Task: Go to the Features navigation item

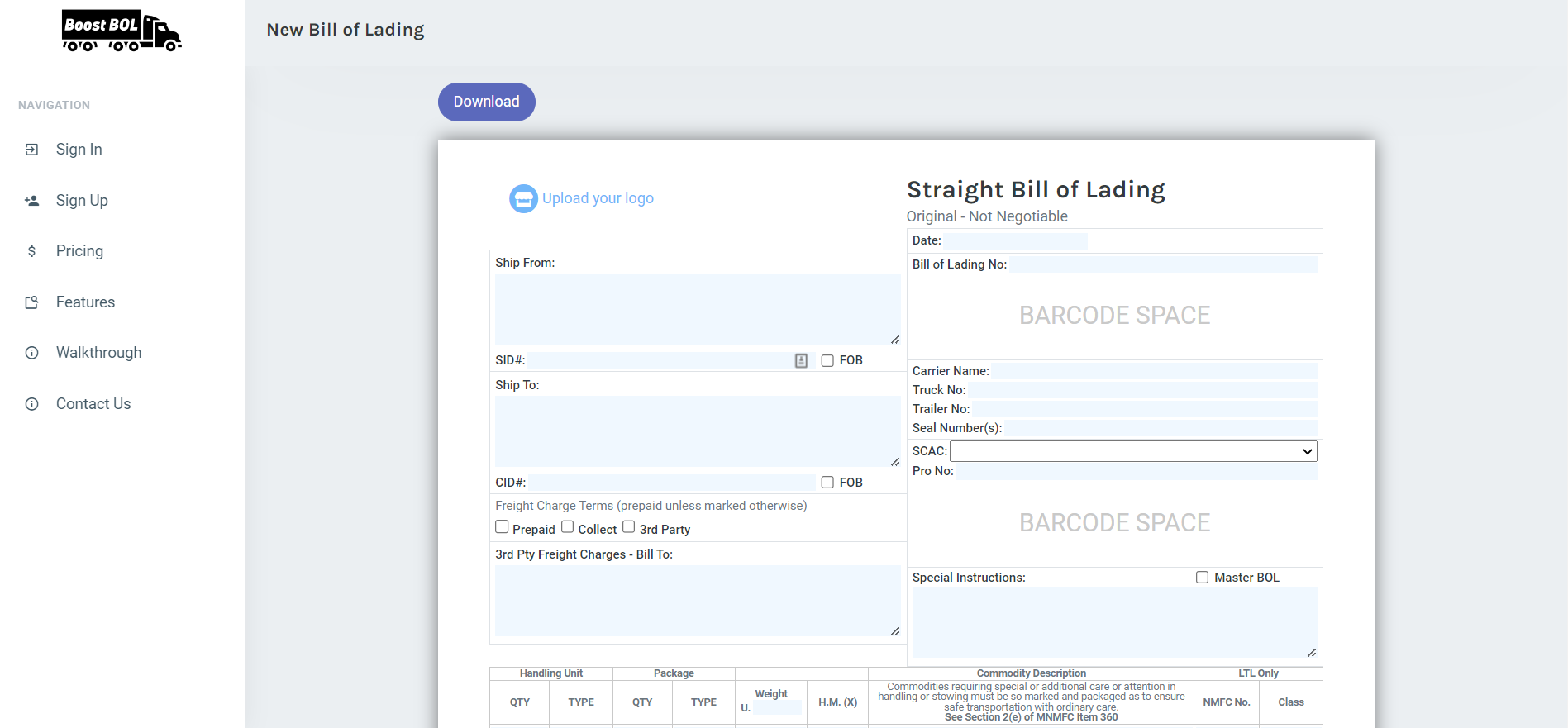Action: (x=85, y=302)
